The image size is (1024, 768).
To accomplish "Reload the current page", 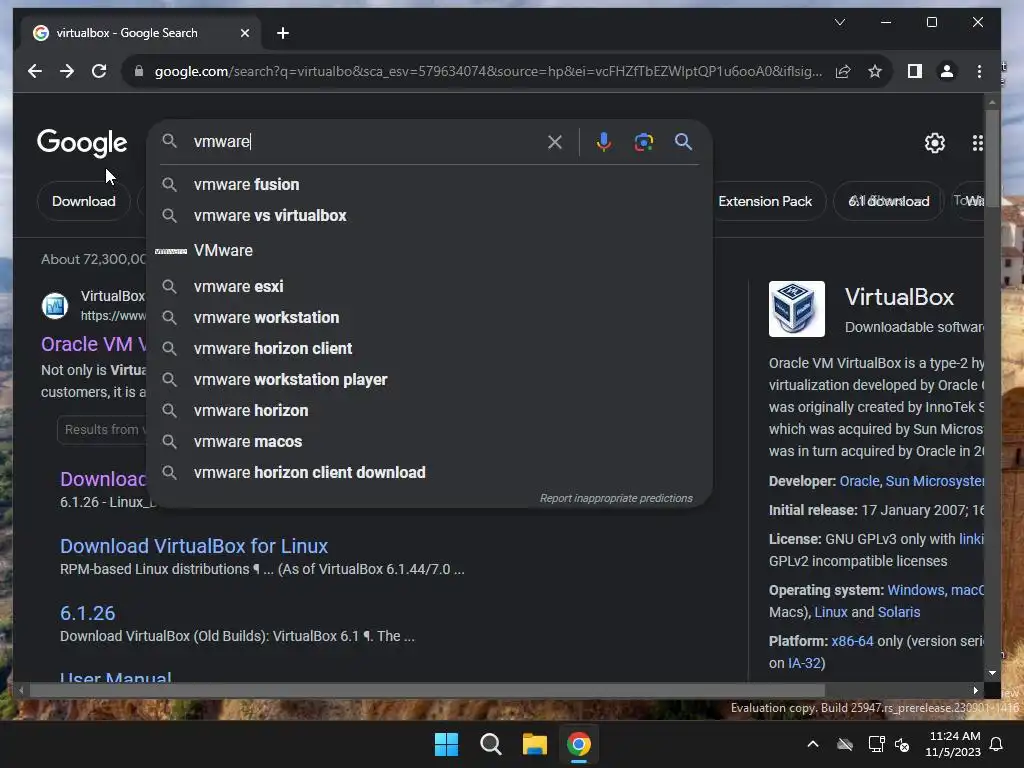I will (99, 71).
